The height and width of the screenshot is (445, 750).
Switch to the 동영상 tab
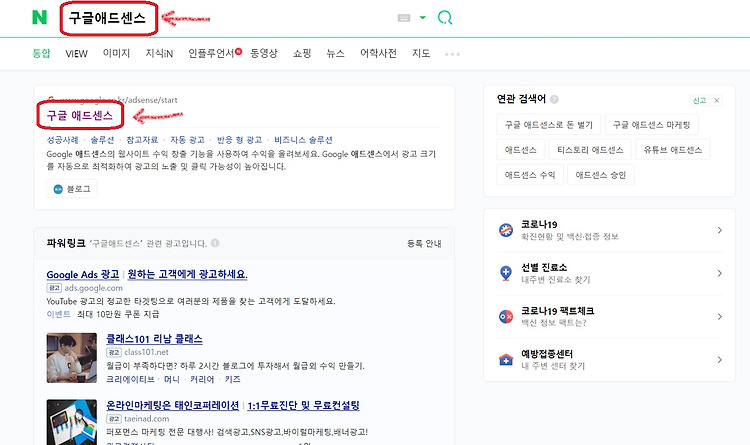click(x=264, y=53)
